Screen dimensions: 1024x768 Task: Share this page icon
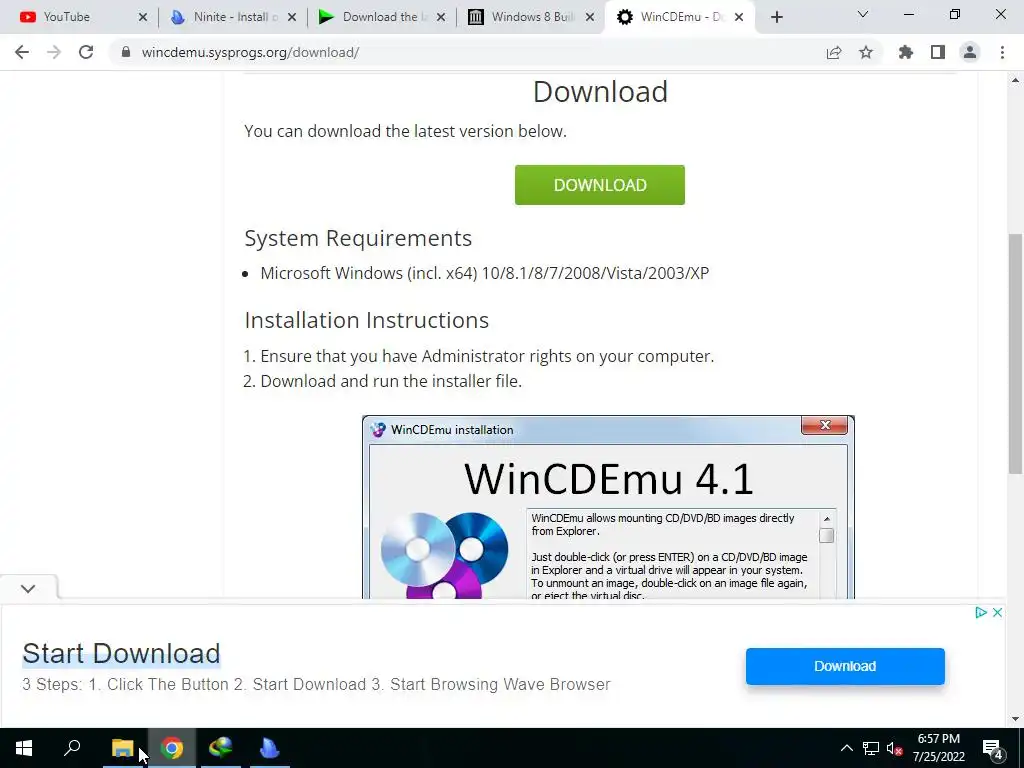point(834,52)
